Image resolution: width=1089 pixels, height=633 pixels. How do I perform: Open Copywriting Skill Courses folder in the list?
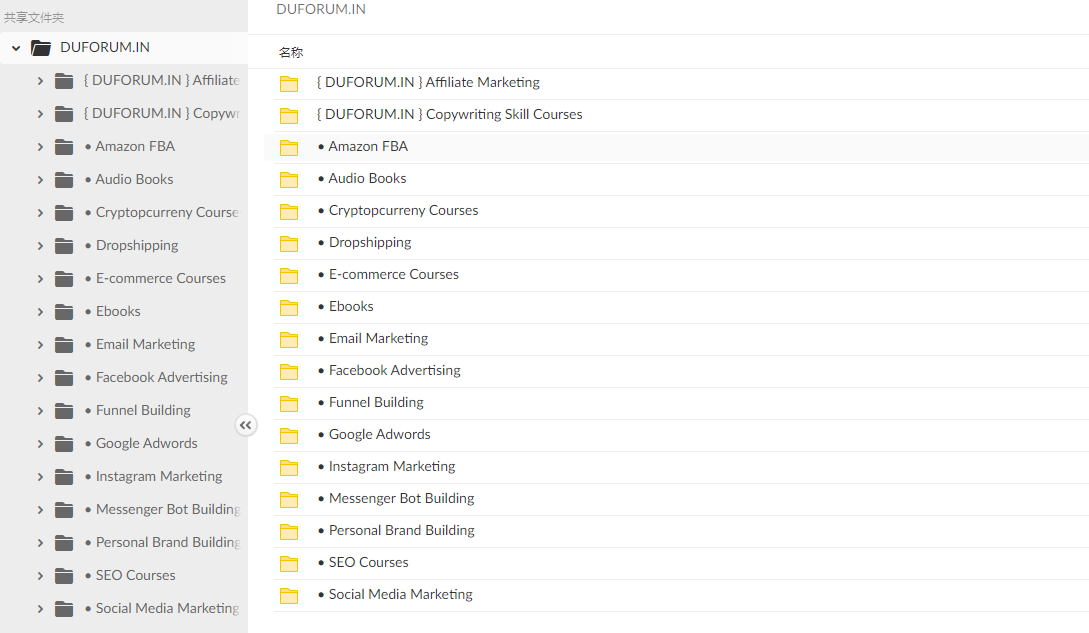(449, 114)
